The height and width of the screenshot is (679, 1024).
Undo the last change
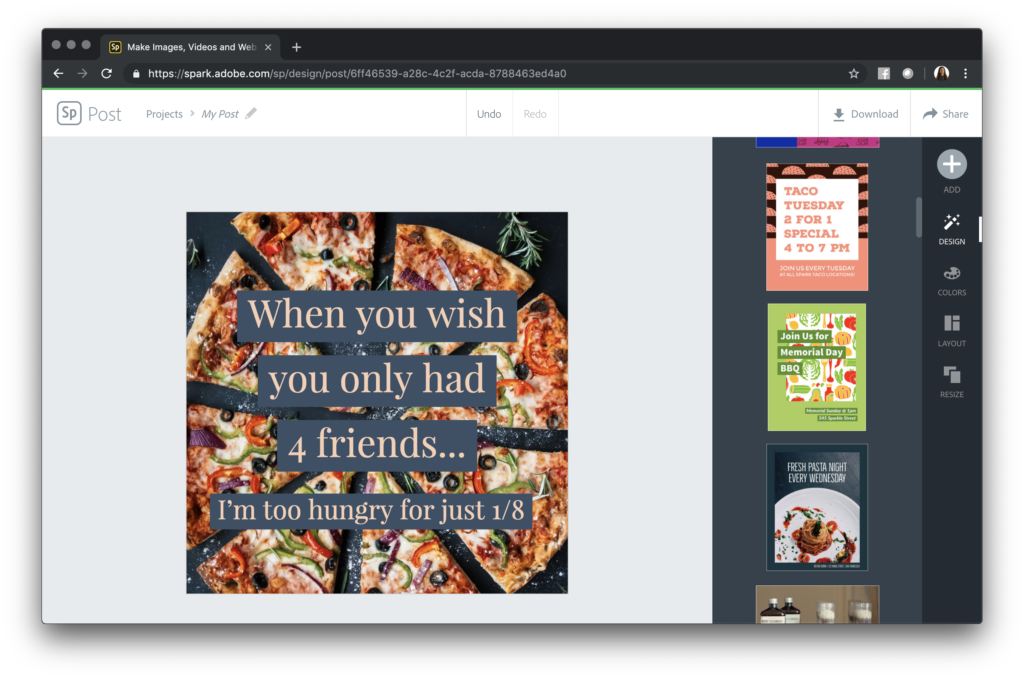click(489, 114)
